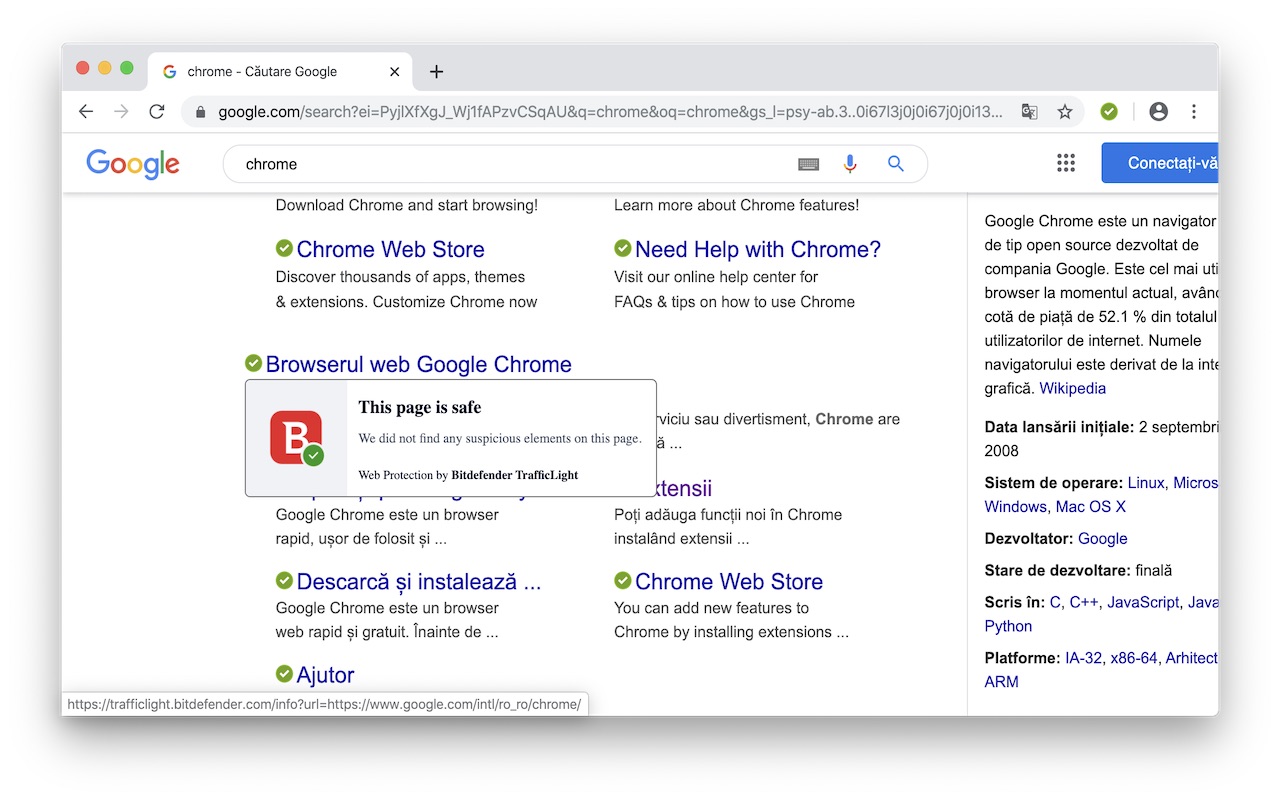Click the translate page icon
This screenshot has width=1280, height=800.
click(1029, 112)
